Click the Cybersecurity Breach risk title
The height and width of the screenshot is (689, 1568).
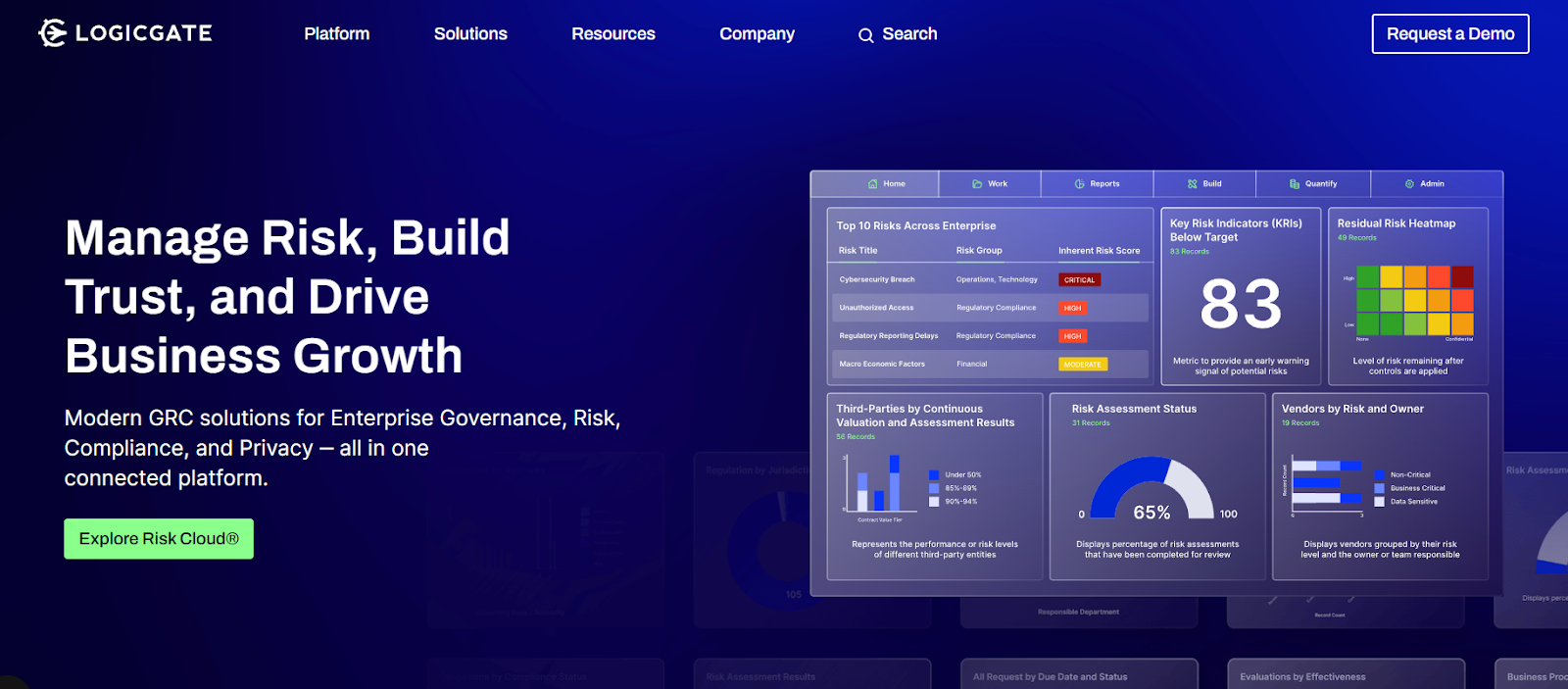(x=877, y=280)
